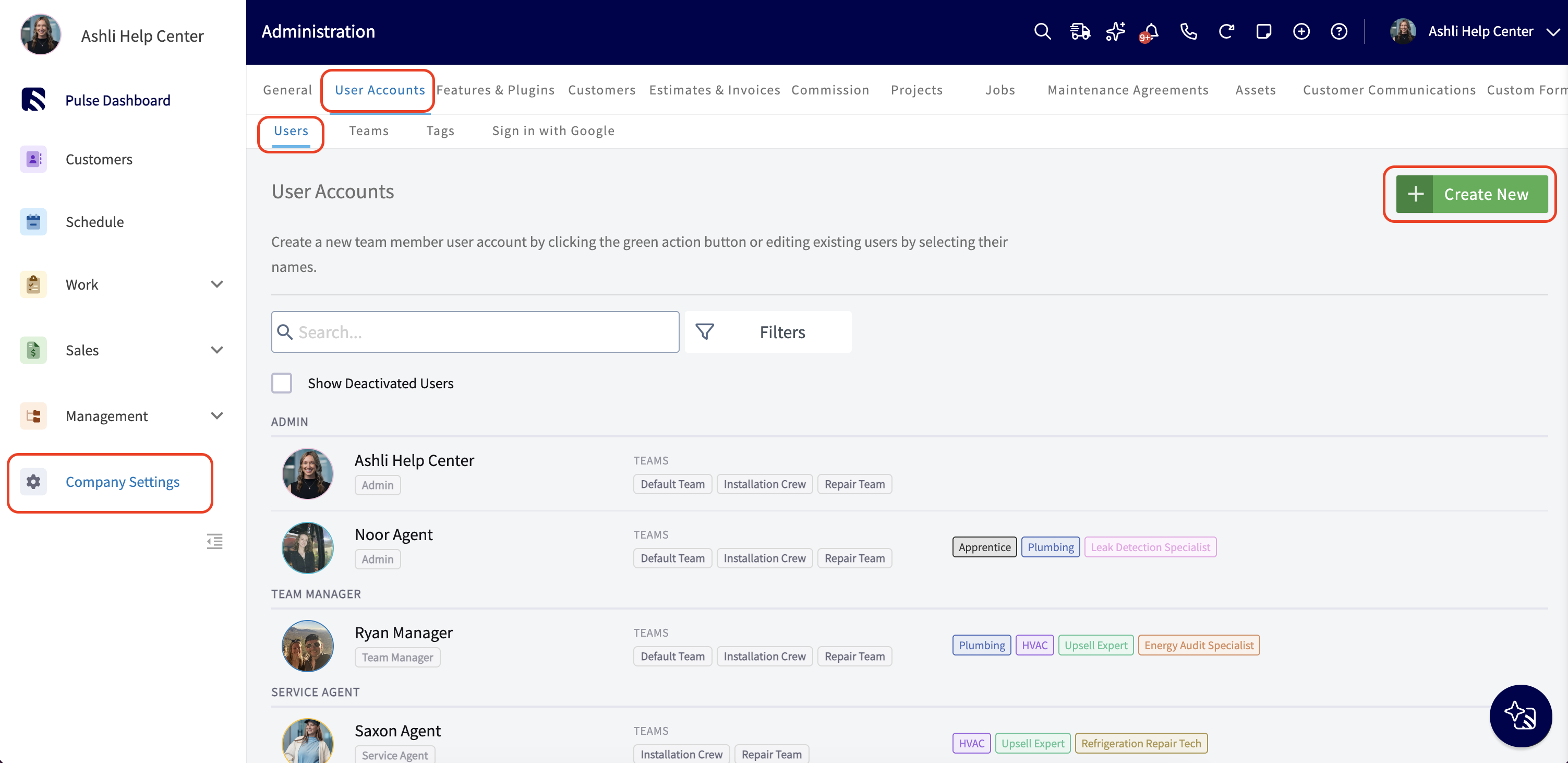The height and width of the screenshot is (763, 1568).
Task: Click Ashli Help Center header avatar
Action: click(x=1403, y=31)
